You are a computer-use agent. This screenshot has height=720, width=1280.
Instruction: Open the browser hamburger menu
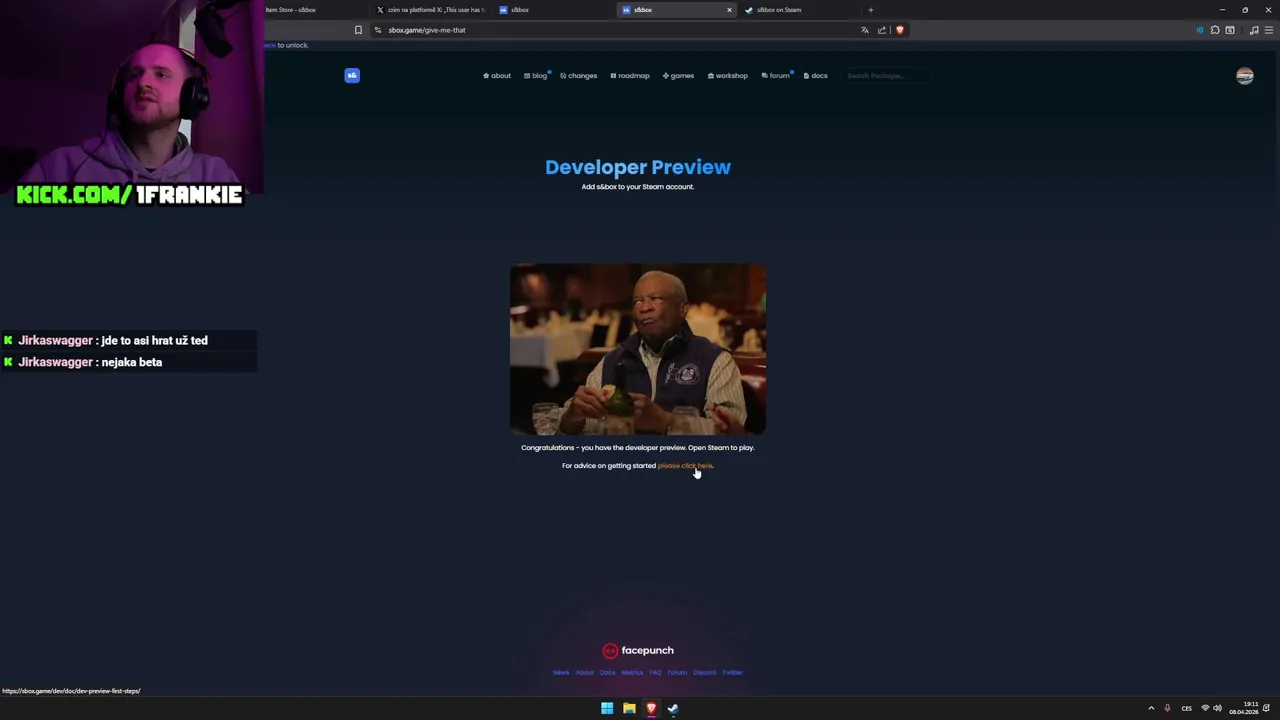pos(1269,30)
